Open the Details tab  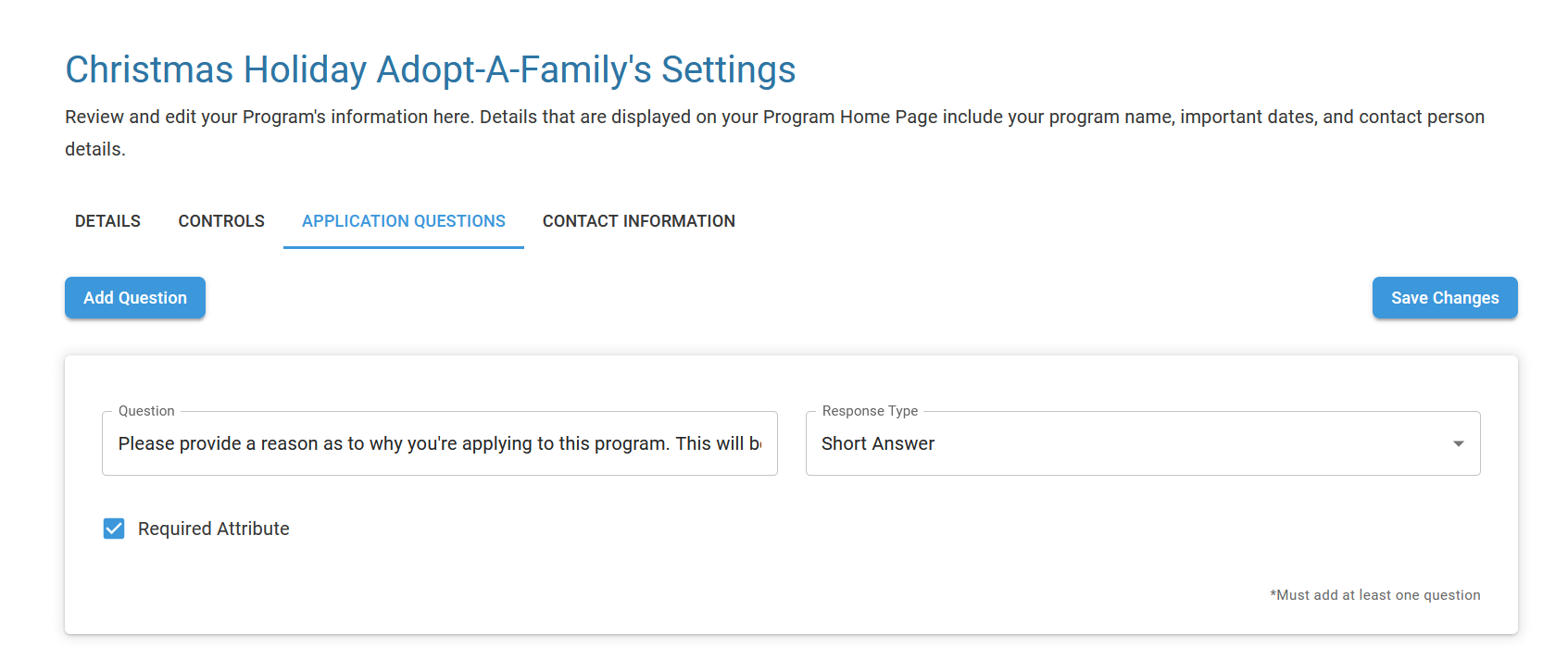[107, 221]
